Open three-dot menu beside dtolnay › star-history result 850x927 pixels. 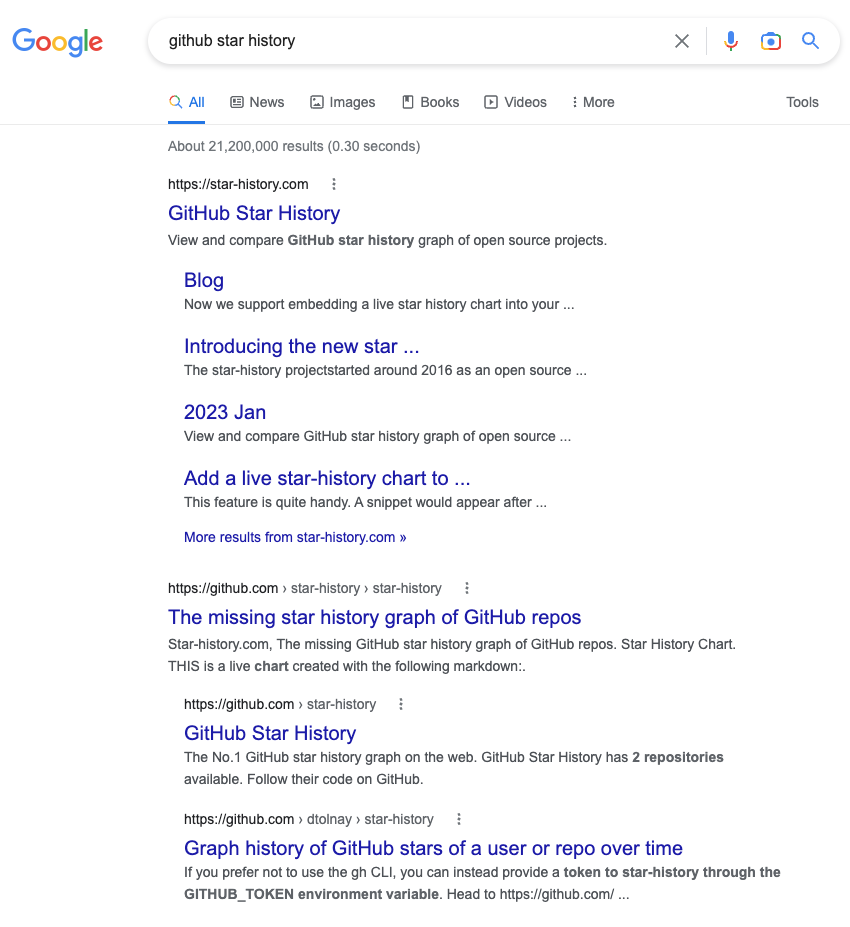[x=459, y=819]
